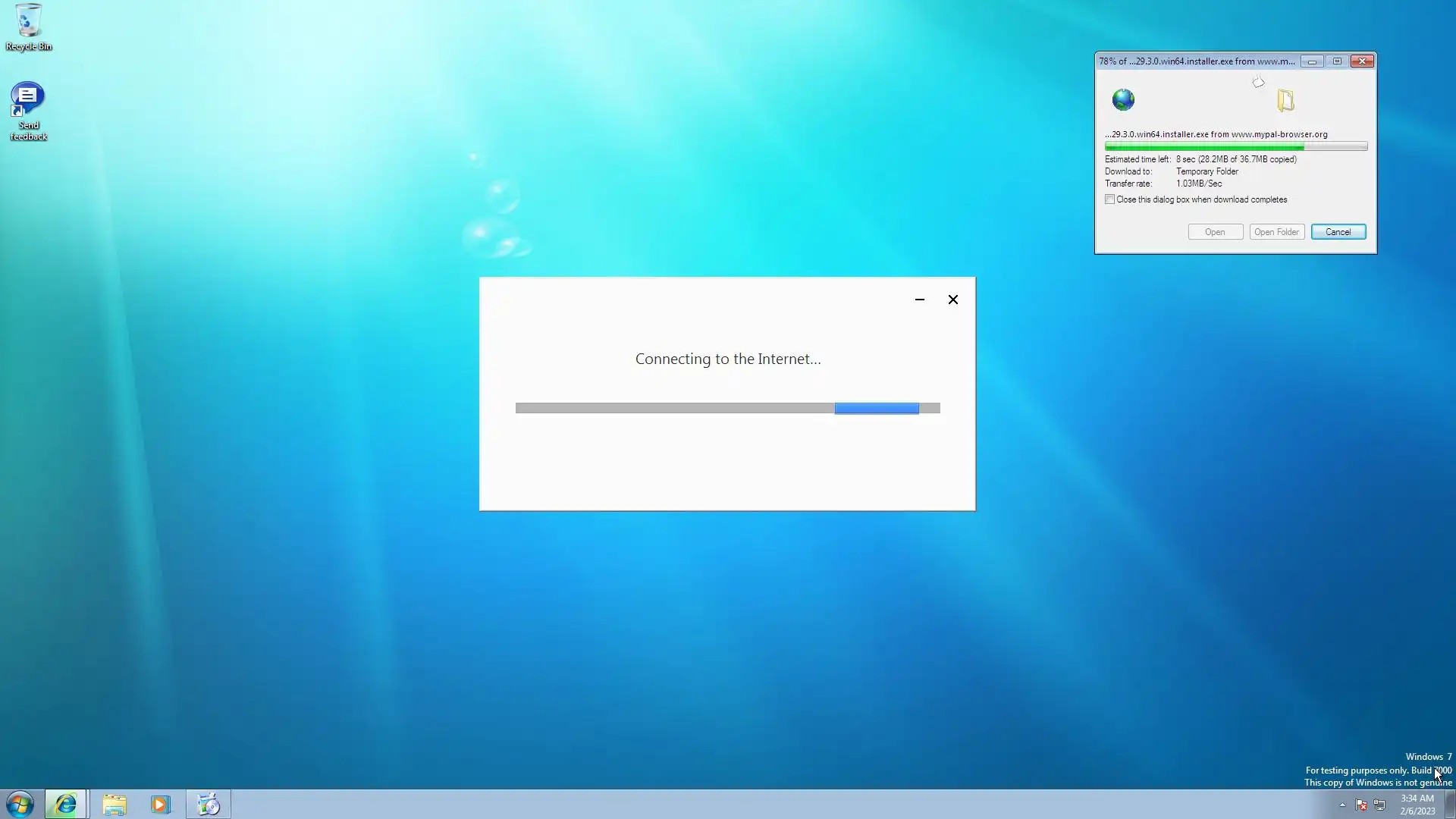Image resolution: width=1456 pixels, height=819 pixels.
Task: Click the Open Folder button
Action: tap(1276, 232)
